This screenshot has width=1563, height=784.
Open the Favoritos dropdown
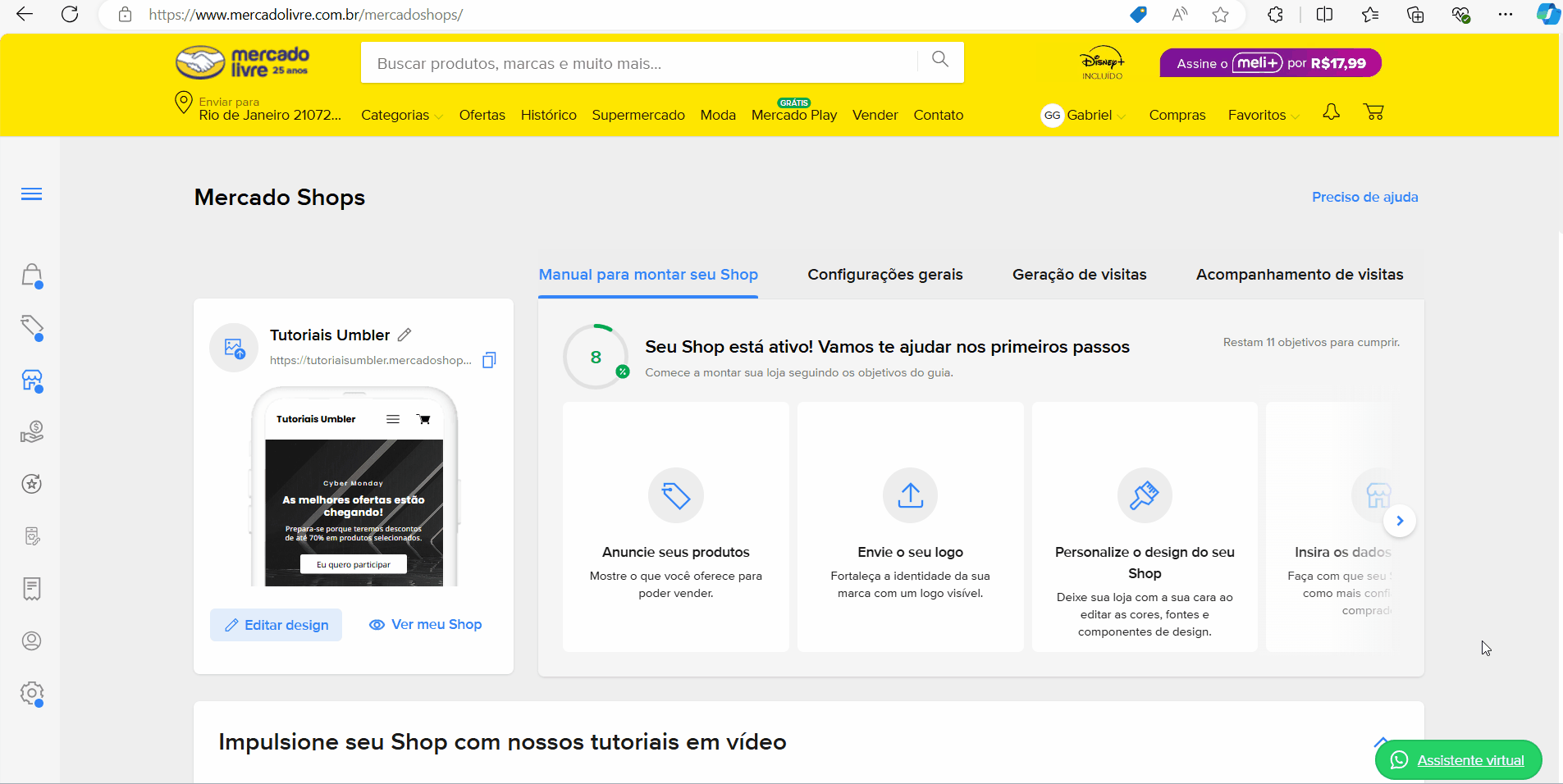pos(1263,116)
